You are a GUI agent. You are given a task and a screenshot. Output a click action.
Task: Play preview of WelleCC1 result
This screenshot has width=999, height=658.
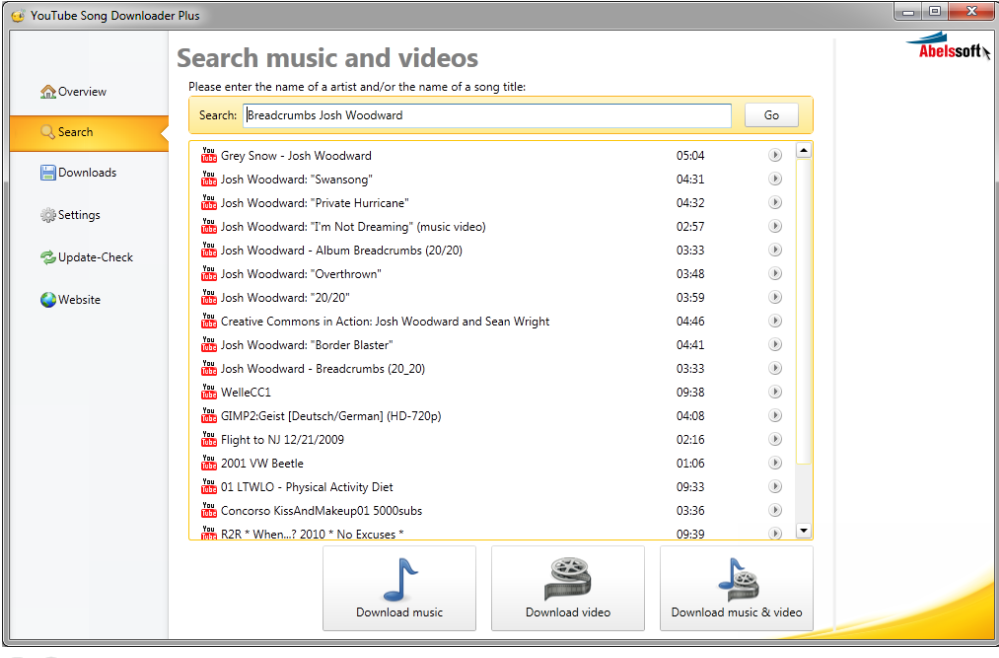coord(775,392)
